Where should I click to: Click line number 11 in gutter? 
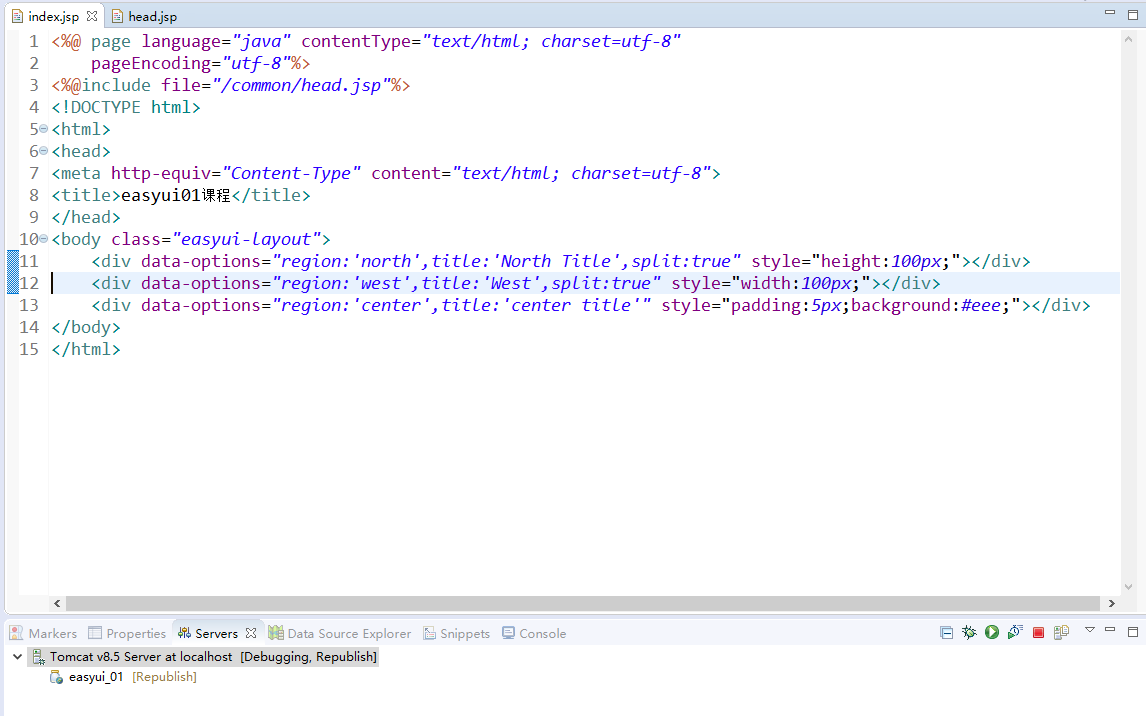29,261
